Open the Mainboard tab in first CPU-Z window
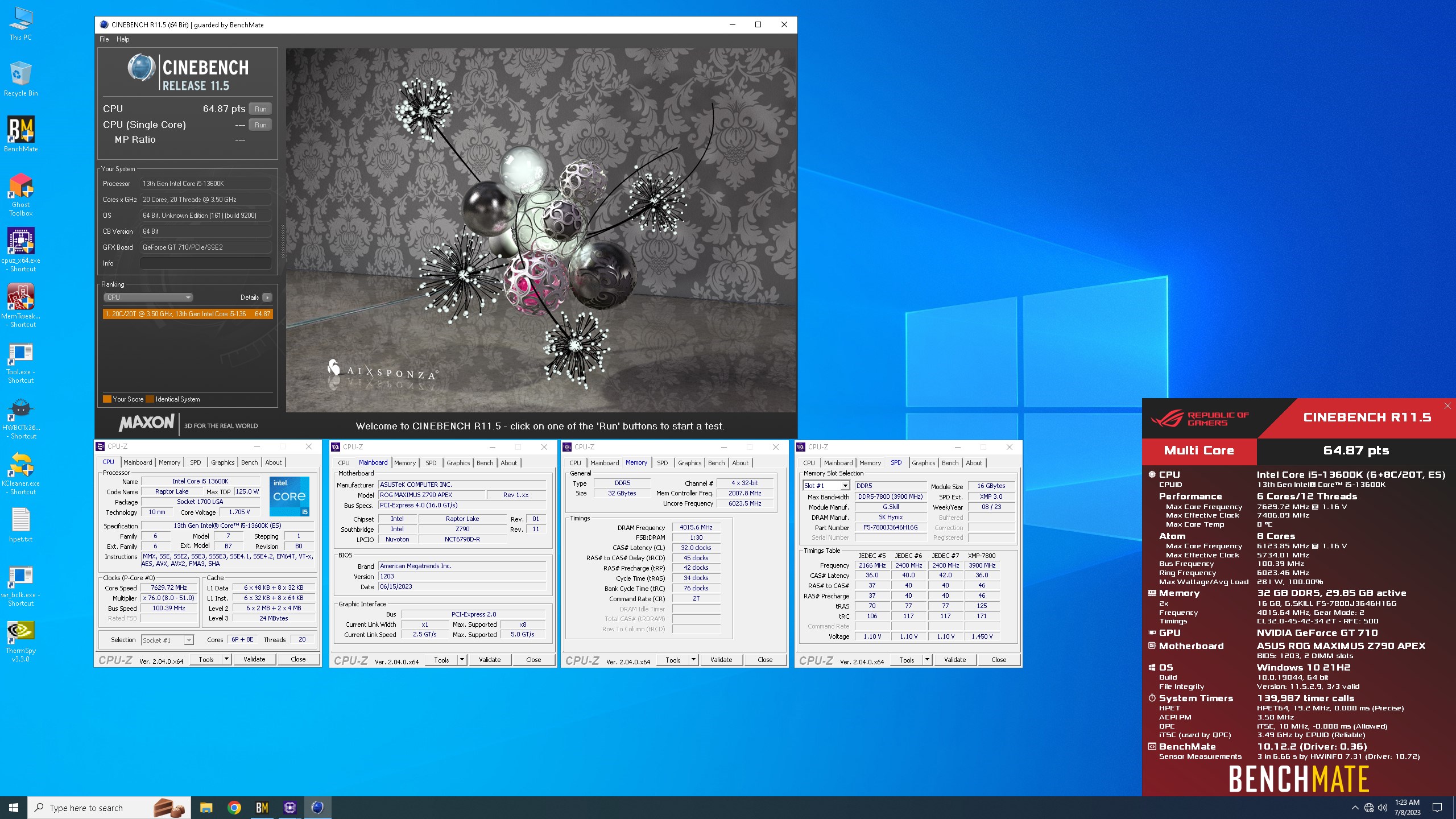This screenshot has width=1456, height=819. 138,462
